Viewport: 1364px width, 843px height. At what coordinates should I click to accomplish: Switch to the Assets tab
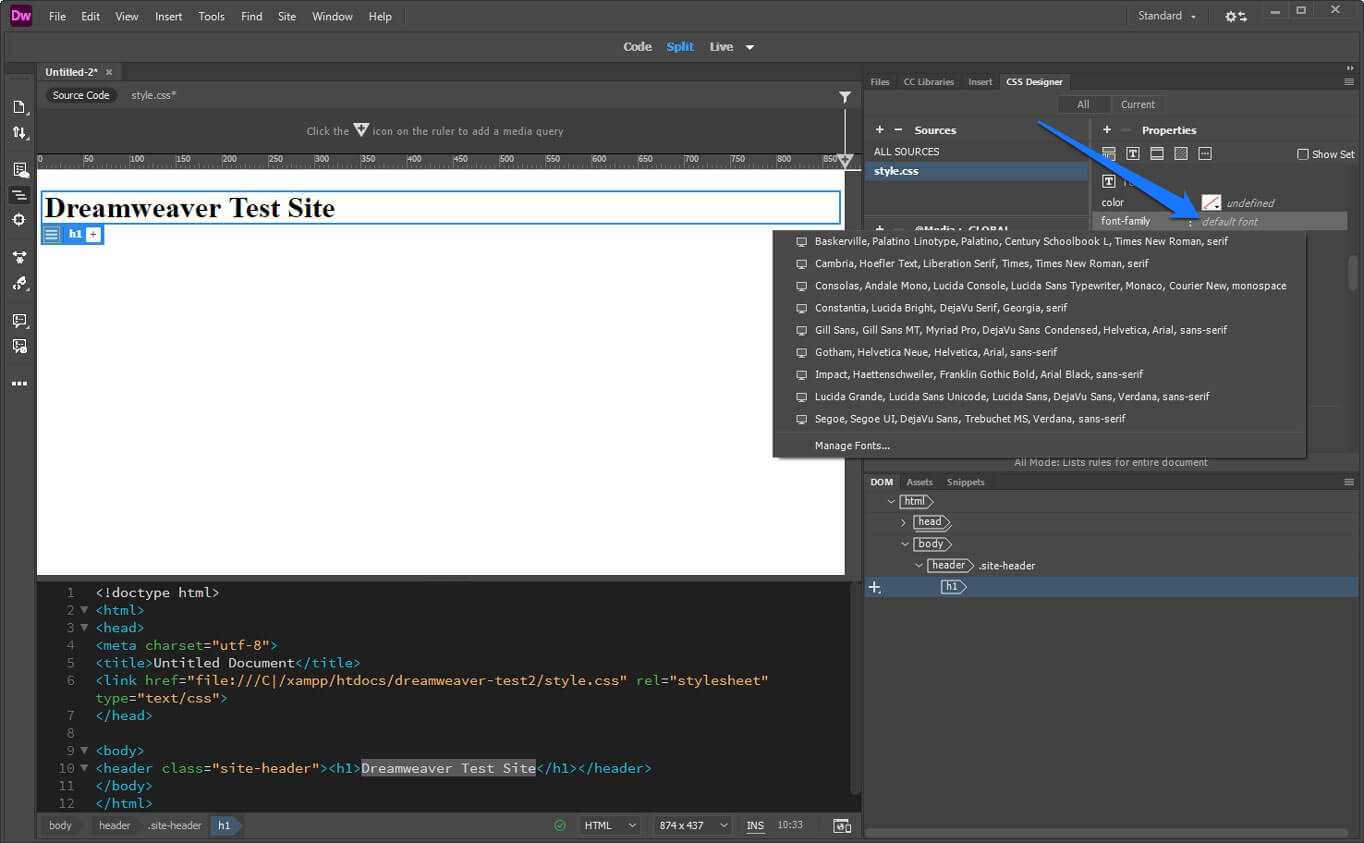tap(919, 481)
